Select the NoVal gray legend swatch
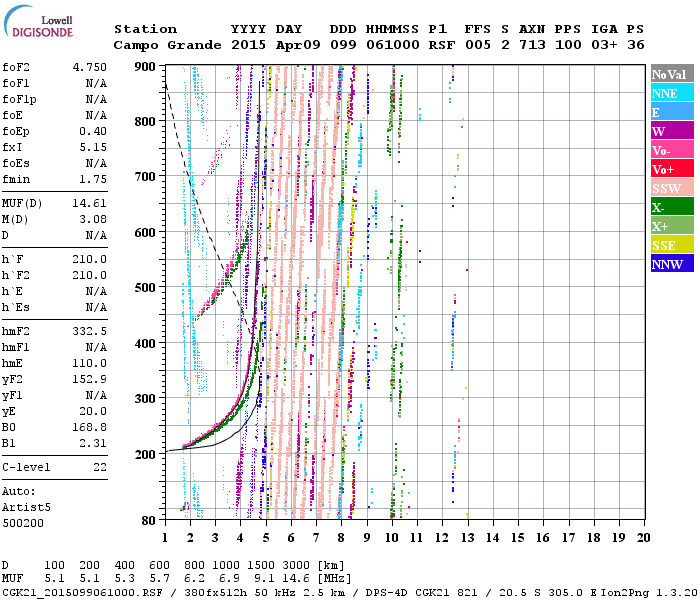Viewport: 700px width, 600px height. [672, 74]
